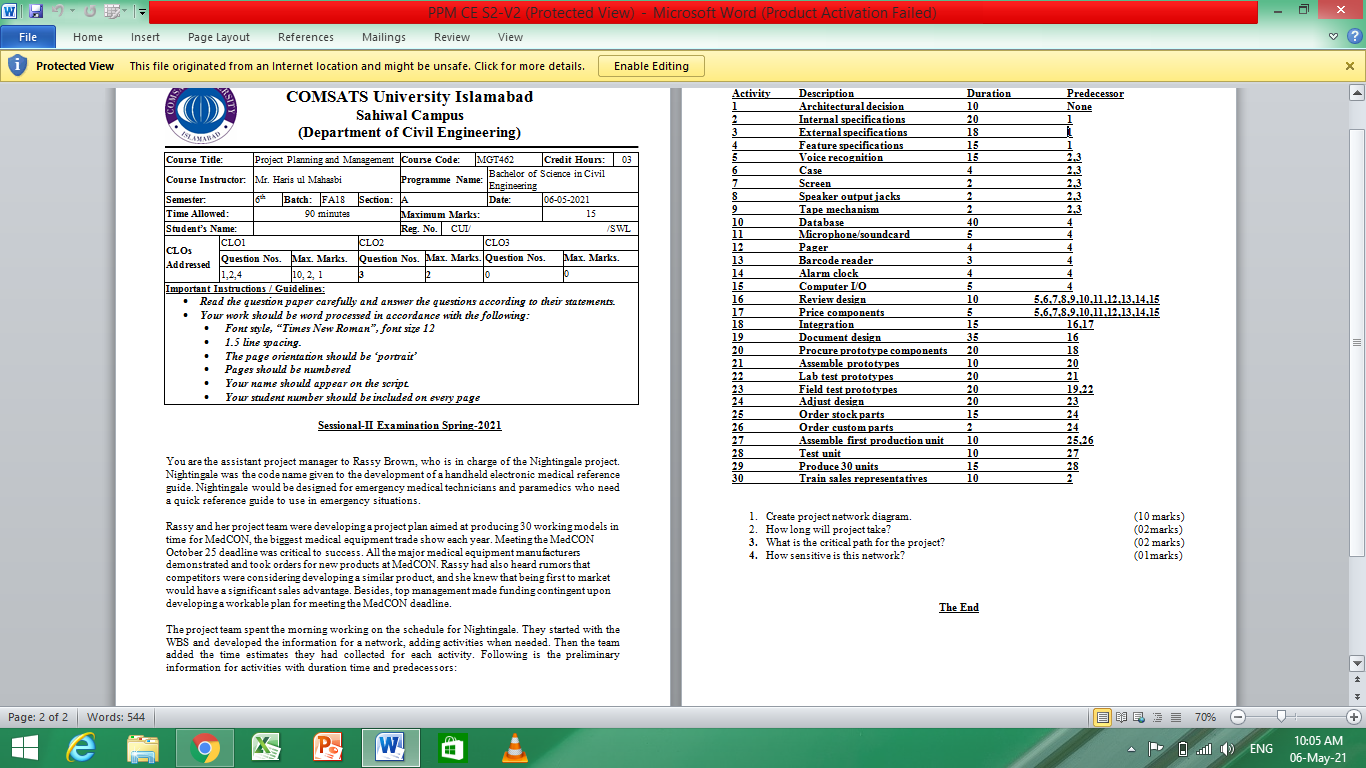
Task: Open the ENG language selector
Action: coord(1262,747)
